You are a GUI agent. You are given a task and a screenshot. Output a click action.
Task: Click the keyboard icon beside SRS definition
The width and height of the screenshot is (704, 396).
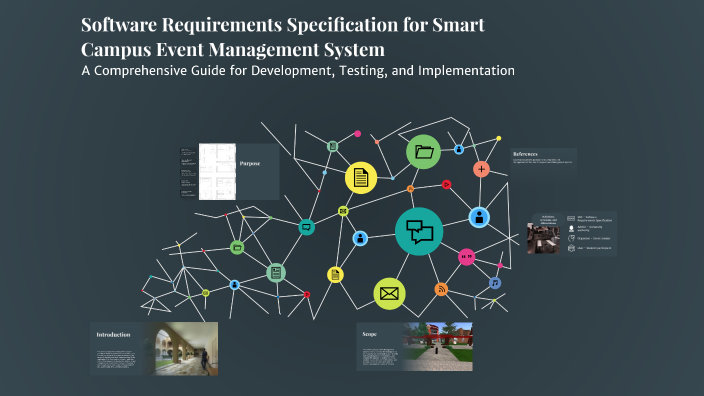point(571,219)
